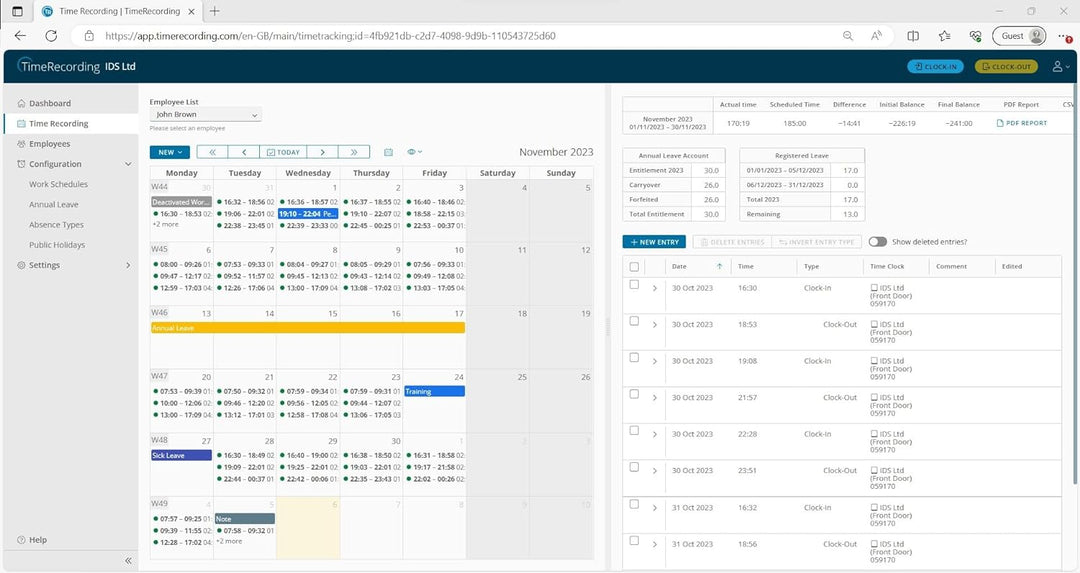Open the eye visibility options dropdown
Viewport: 1080px width, 573px height.
tap(415, 152)
